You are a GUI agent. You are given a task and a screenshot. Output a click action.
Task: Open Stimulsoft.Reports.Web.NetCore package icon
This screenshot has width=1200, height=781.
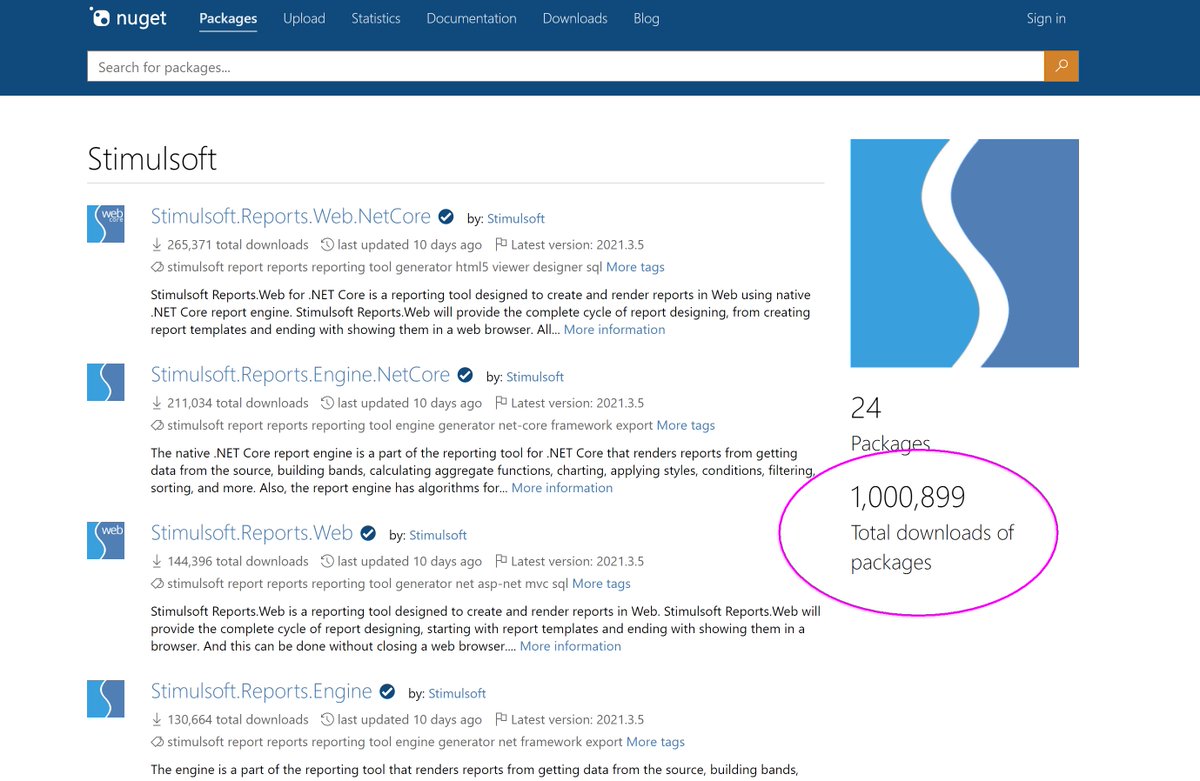click(106, 224)
